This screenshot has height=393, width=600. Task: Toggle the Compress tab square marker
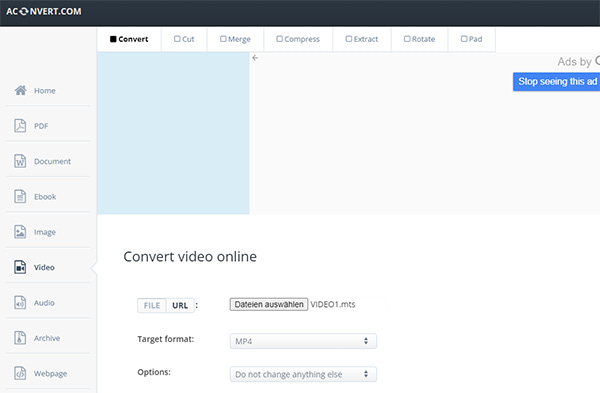pyautogui.click(x=280, y=39)
